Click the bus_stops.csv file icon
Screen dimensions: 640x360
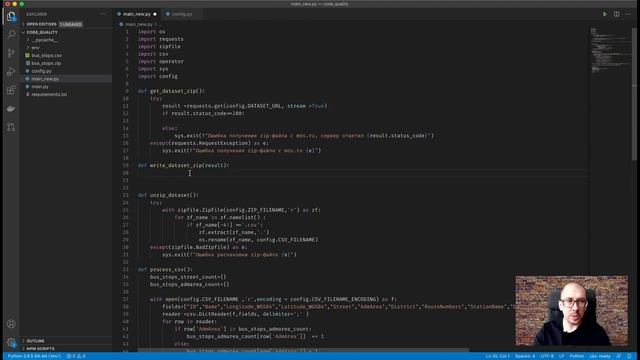coord(27,55)
